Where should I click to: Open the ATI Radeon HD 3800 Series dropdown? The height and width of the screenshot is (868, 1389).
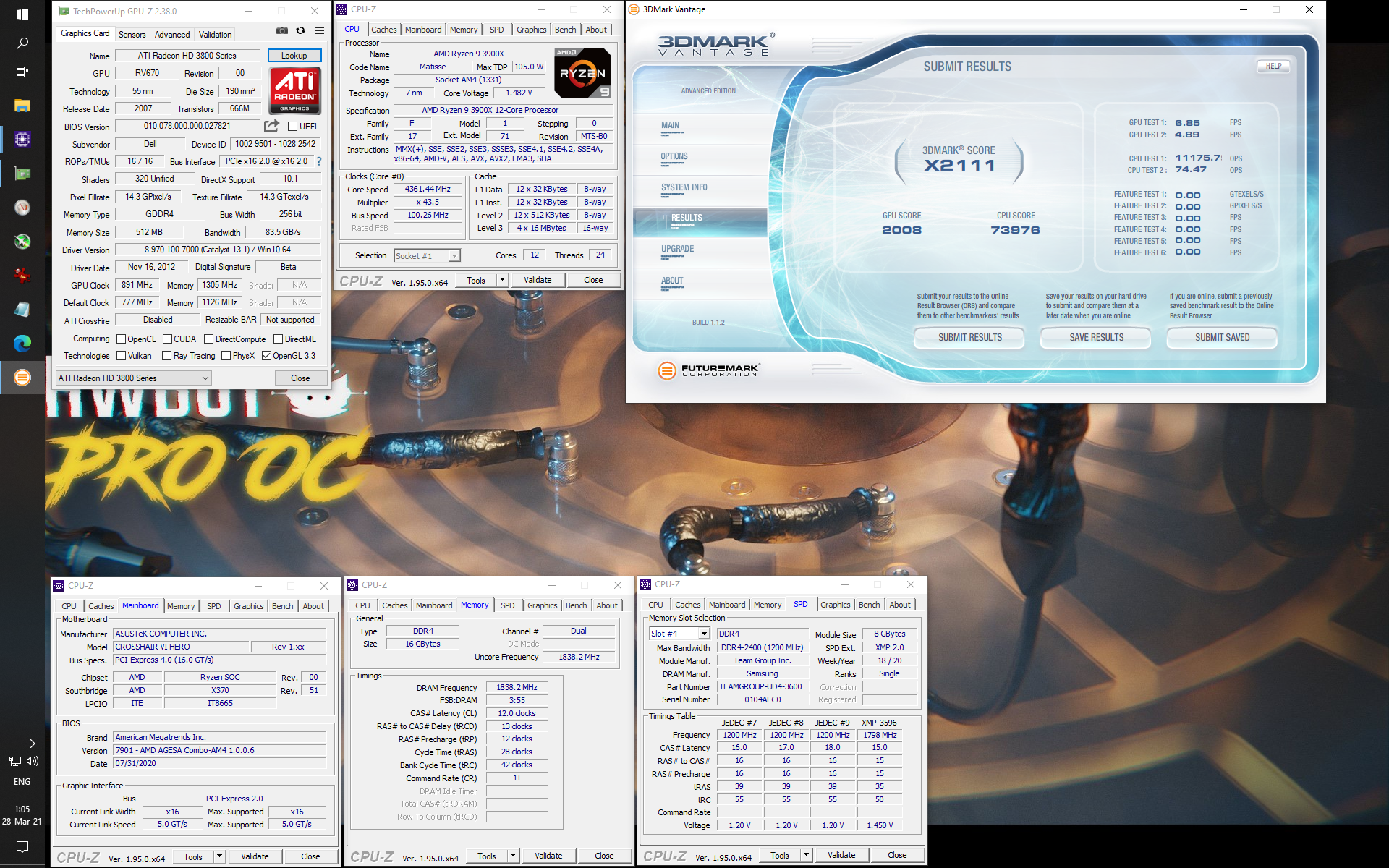pyautogui.click(x=134, y=378)
